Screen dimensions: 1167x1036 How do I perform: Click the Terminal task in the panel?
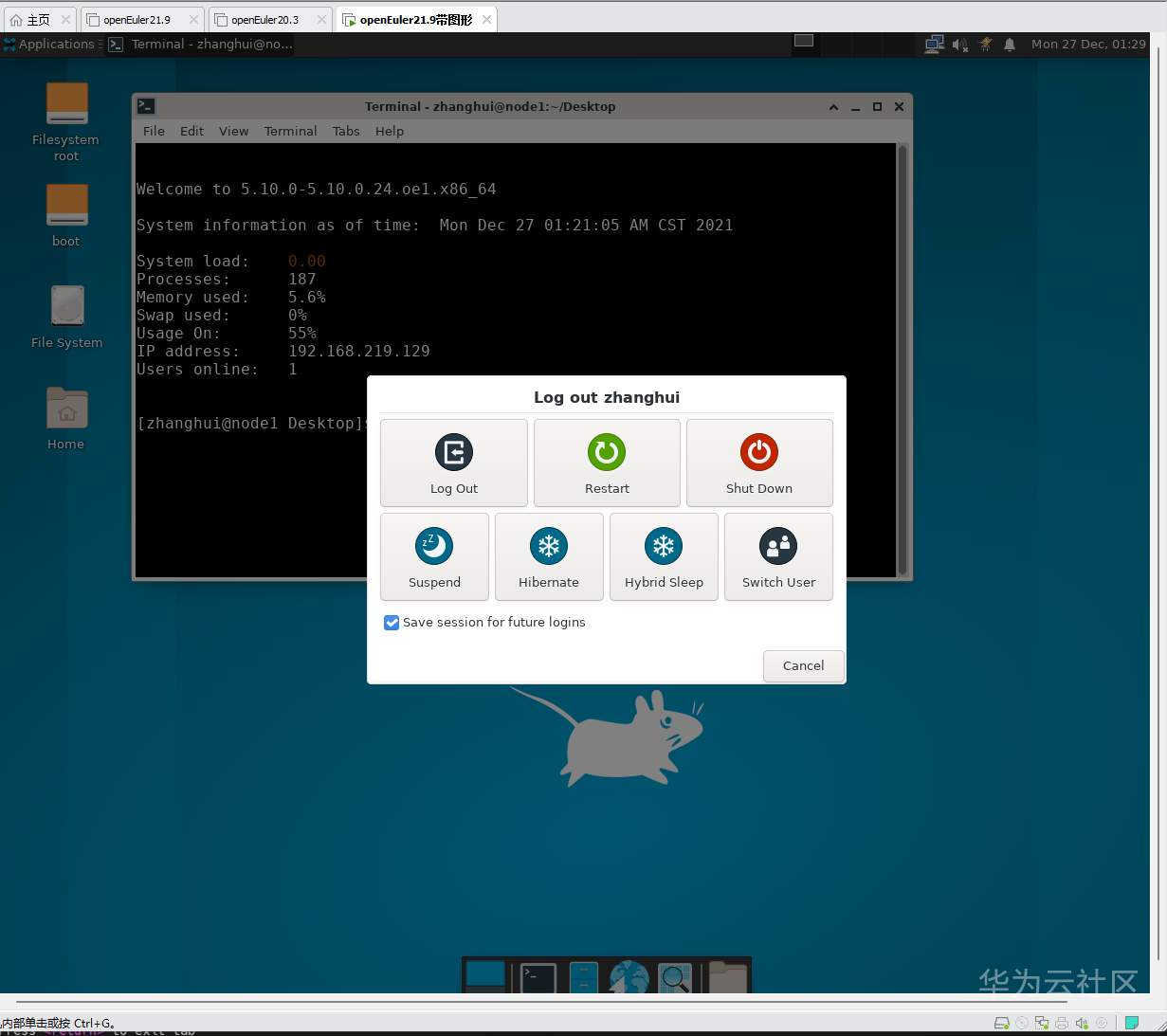coord(201,44)
